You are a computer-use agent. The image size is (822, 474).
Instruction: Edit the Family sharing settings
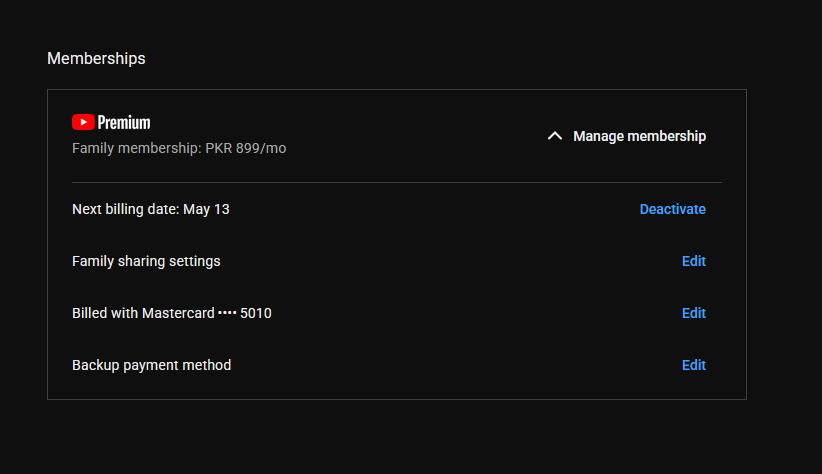coord(693,261)
